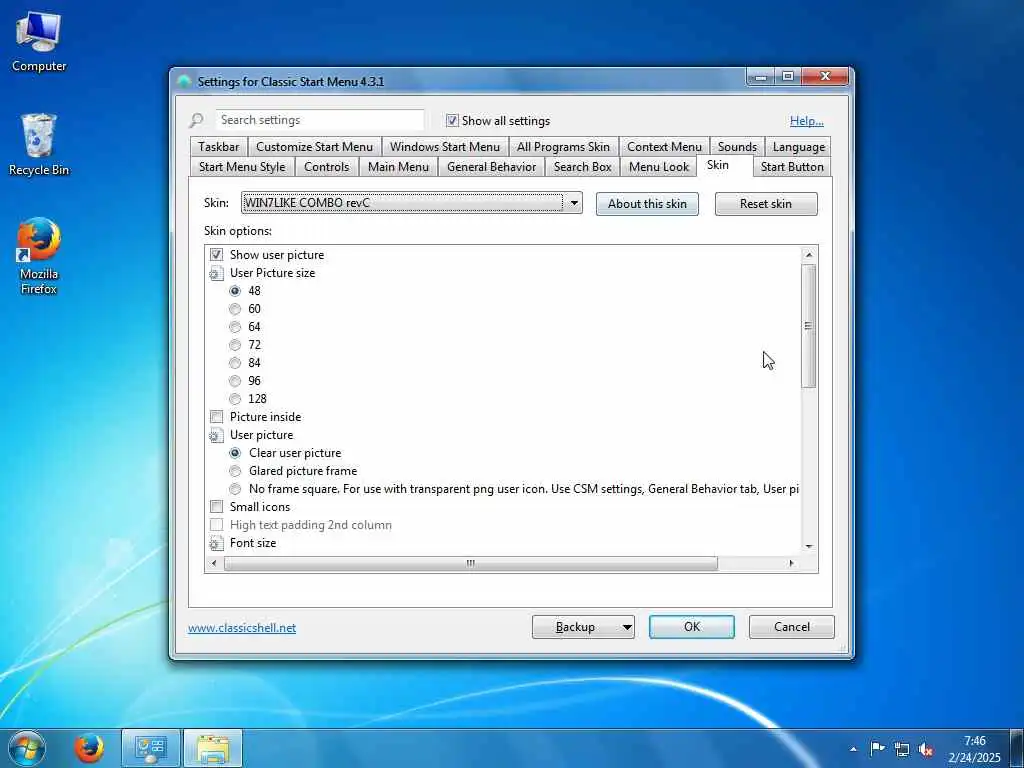Open the Windows Start Menu tab
The width and height of the screenshot is (1024, 768).
tap(445, 147)
